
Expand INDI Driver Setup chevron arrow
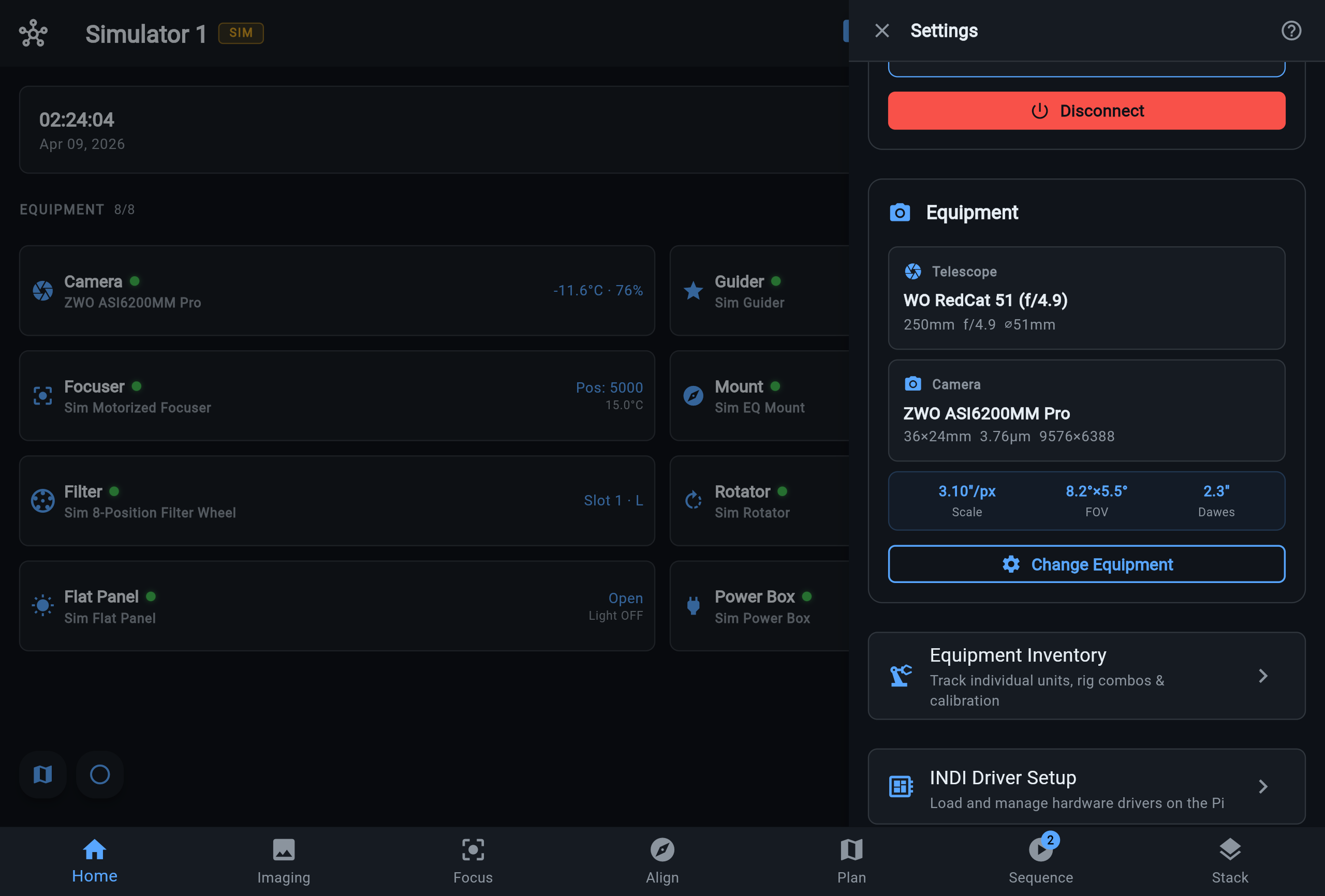pos(1263,786)
